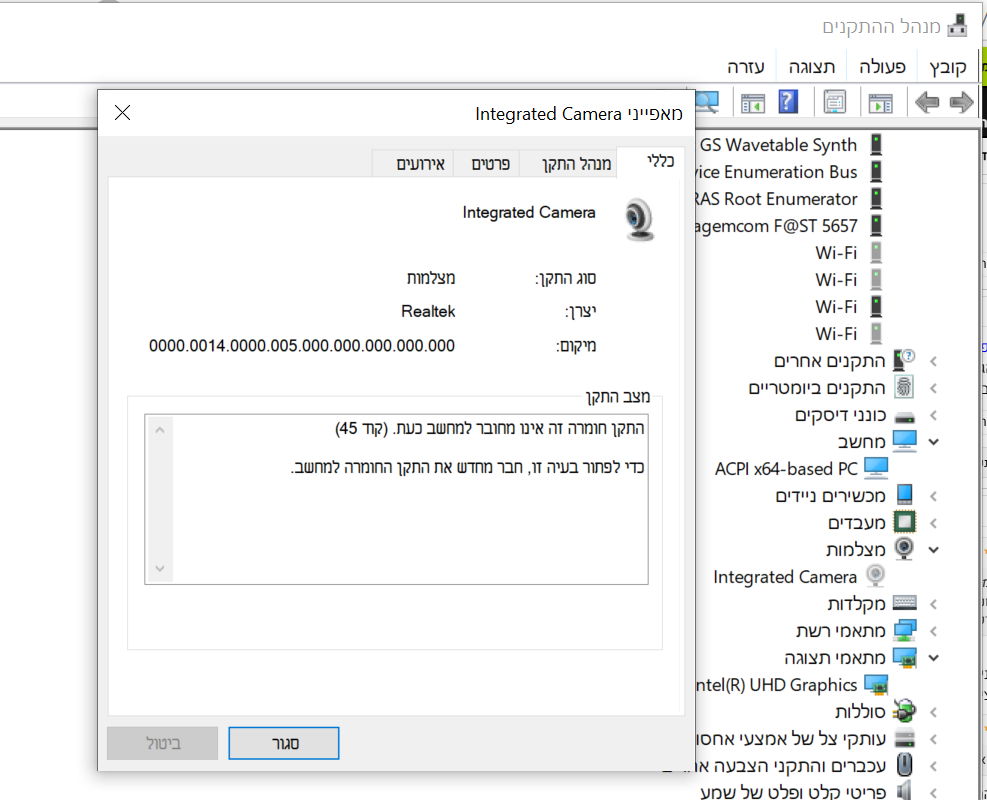Select Integrated Camera in device tree
The width and height of the screenshot is (987, 800).
(x=784, y=577)
